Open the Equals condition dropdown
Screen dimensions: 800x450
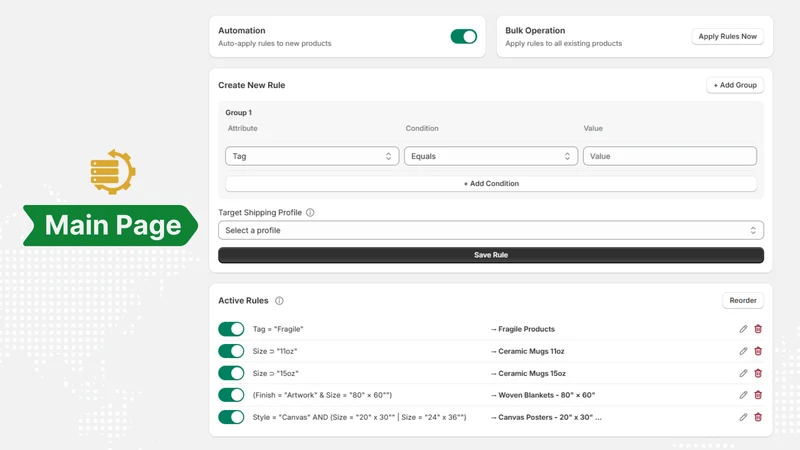click(491, 156)
